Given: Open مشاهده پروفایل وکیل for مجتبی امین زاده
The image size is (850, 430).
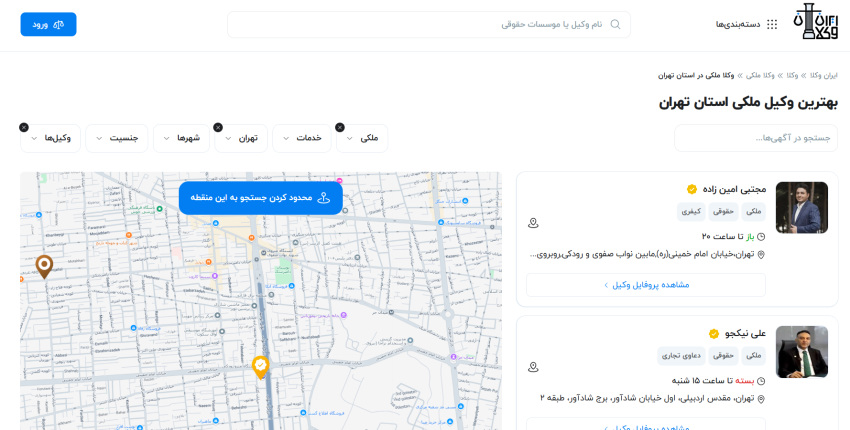Looking at the screenshot, I should (646, 285).
